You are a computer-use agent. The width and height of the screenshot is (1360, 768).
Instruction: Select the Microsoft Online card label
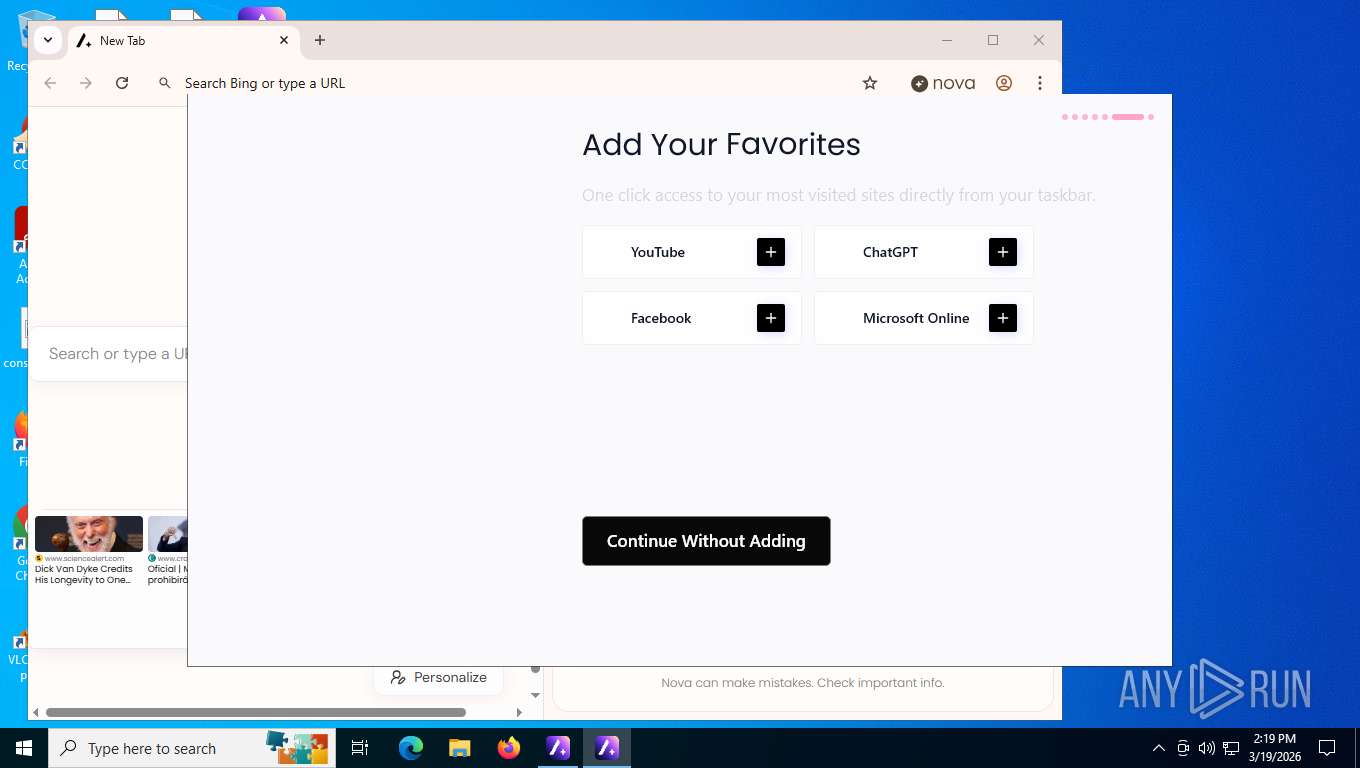[x=916, y=318]
